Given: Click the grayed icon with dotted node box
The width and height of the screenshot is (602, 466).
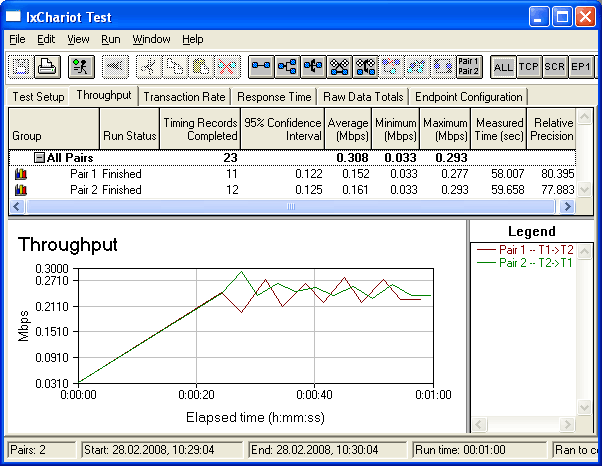Looking at the screenshot, I should tap(443, 67).
